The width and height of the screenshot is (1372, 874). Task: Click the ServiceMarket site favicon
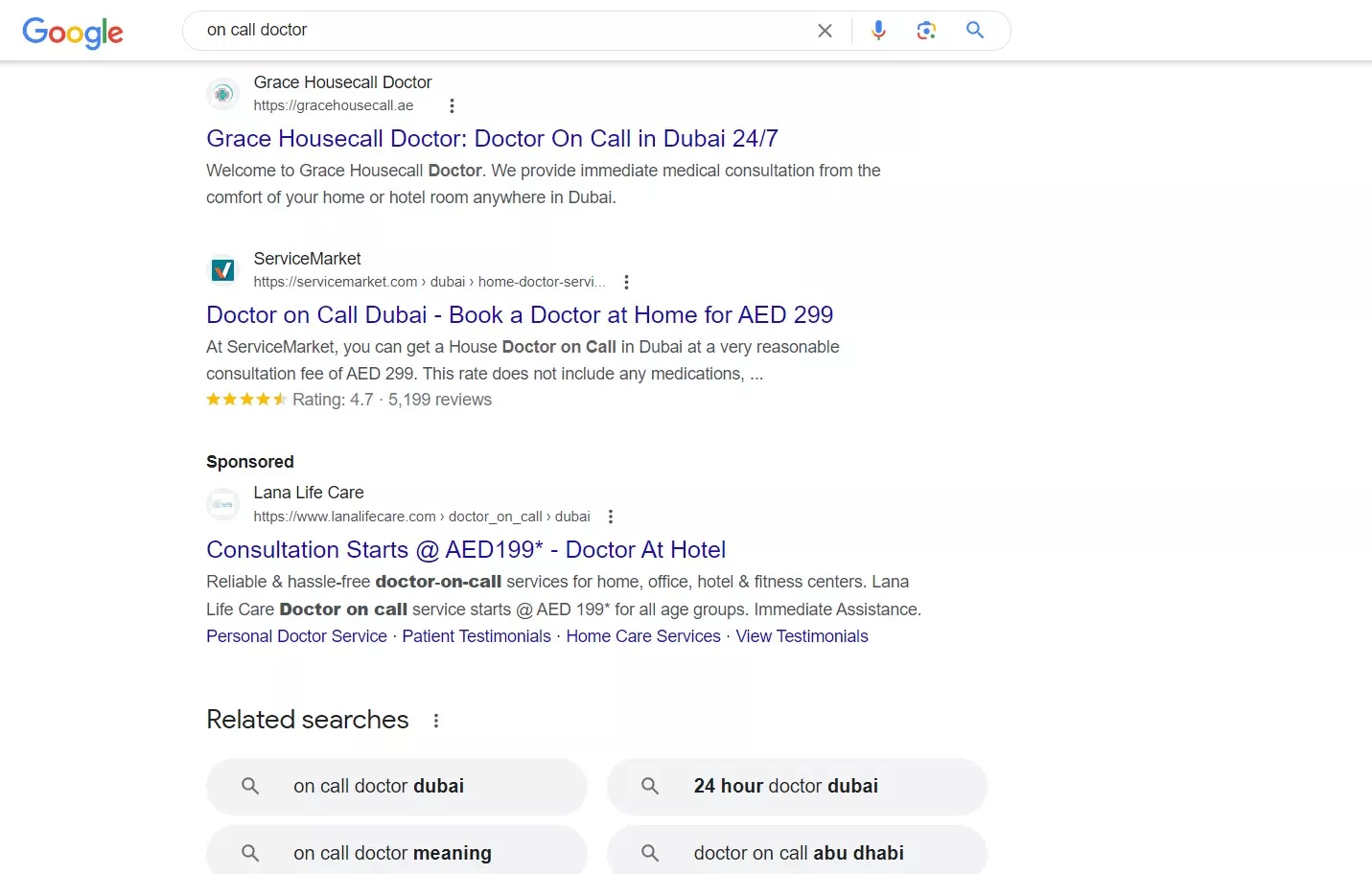223,270
